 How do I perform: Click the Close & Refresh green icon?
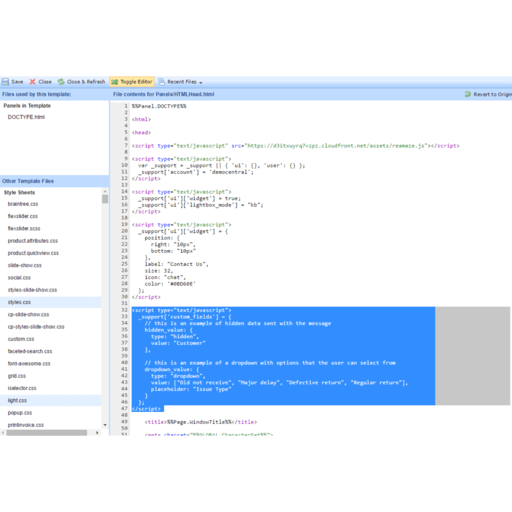point(61,82)
